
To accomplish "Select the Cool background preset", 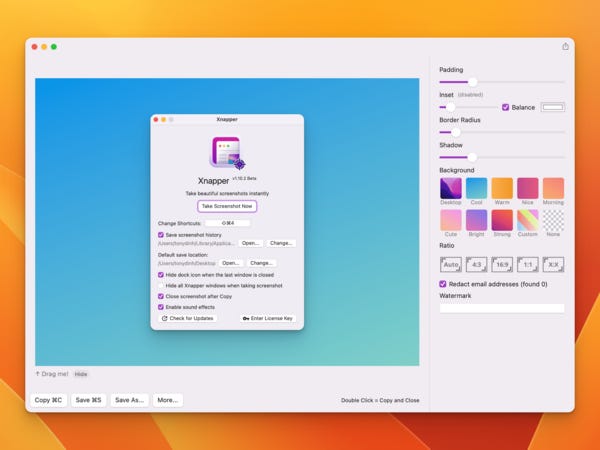I will pyautogui.click(x=476, y=188).
